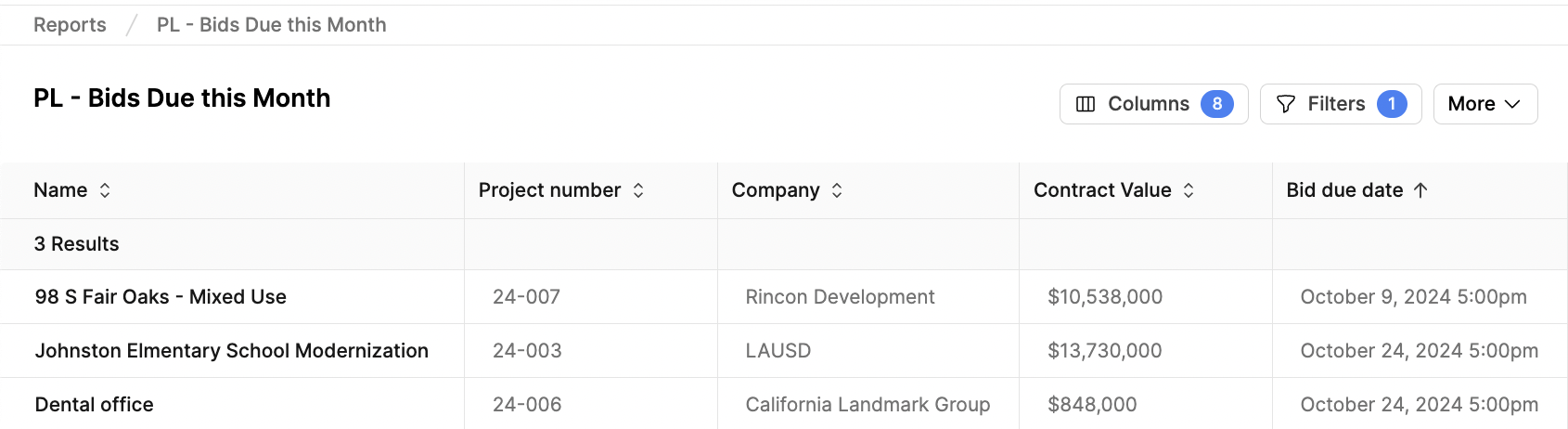The width and height of the screenshot is (1568, 429).
Task: Click the columns layout icon
Action: tap(1086, 104)
